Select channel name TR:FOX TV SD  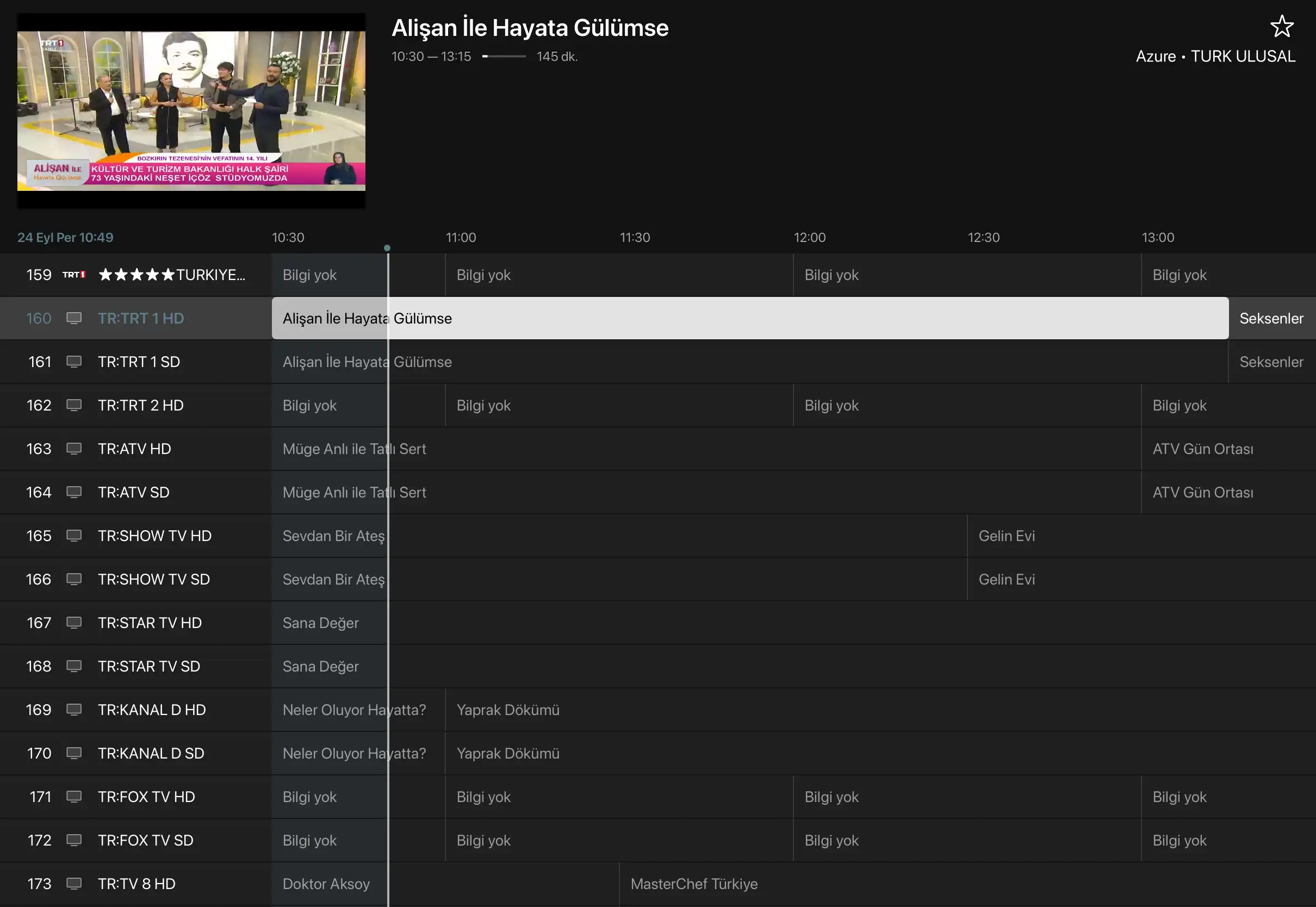tap(145, 840)
